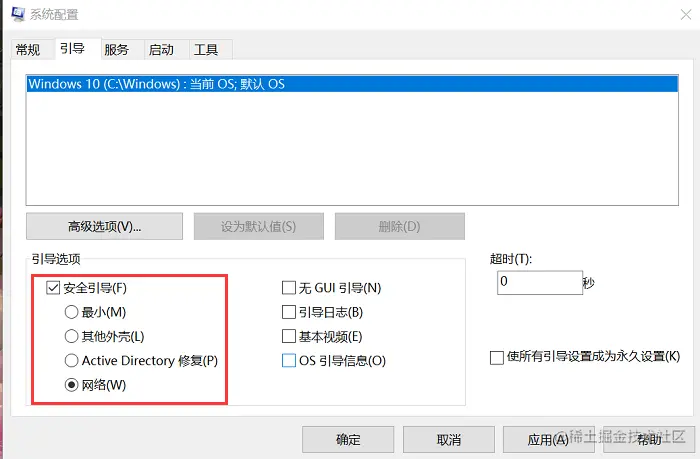The width and height of the screenshot is (700, 459).
Task: Select the 最小(M) radio option
Action: coord(71,312)
